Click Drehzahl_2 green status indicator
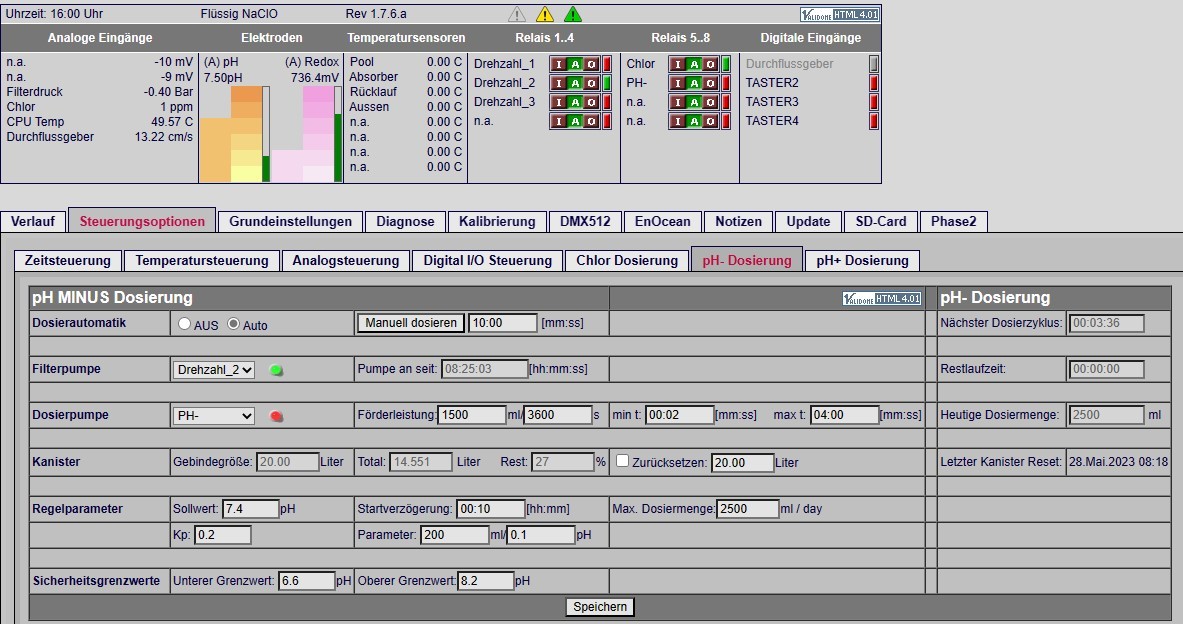 tap(607, 83)
